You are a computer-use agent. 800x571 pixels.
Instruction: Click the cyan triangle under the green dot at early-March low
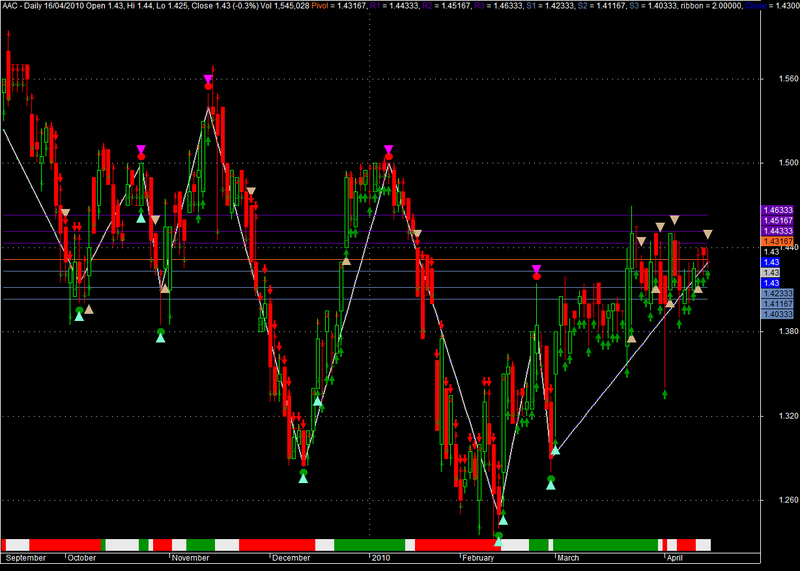[x=551, y=485]
